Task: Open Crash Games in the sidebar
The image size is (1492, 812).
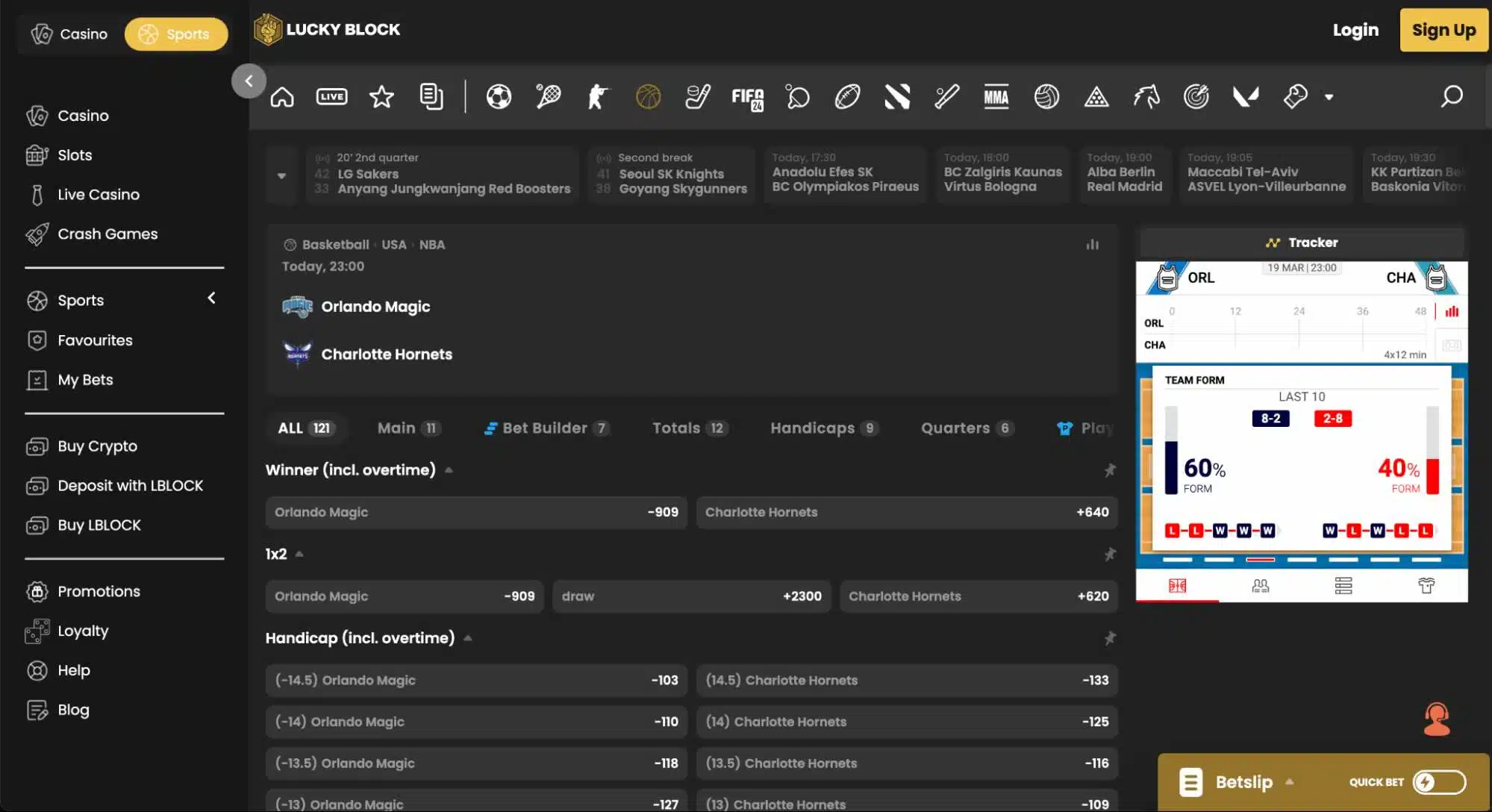Action: pos(107,234)
